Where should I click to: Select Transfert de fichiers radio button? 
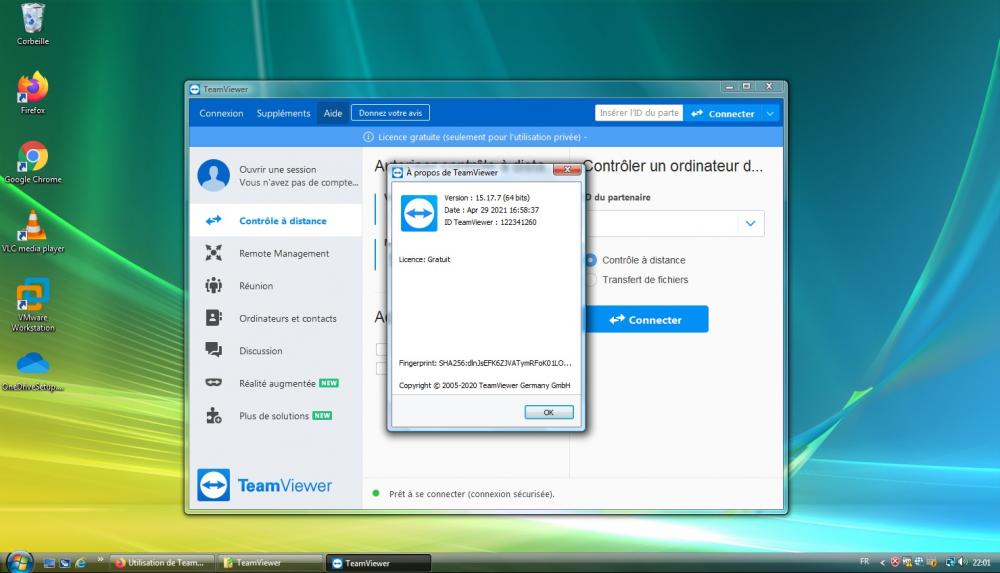(x=591, y=279)
